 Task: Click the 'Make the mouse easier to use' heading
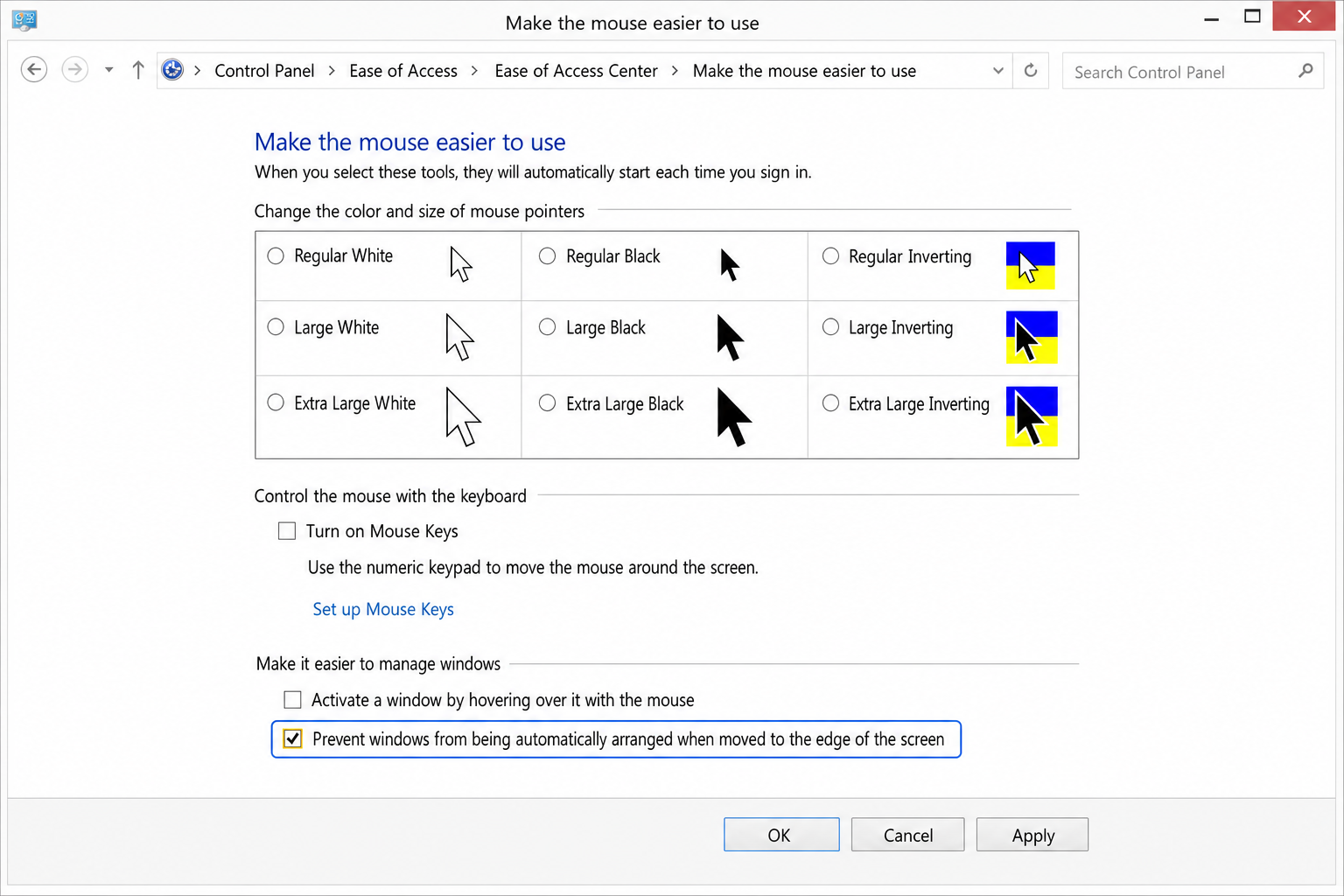tap(409, 142)
